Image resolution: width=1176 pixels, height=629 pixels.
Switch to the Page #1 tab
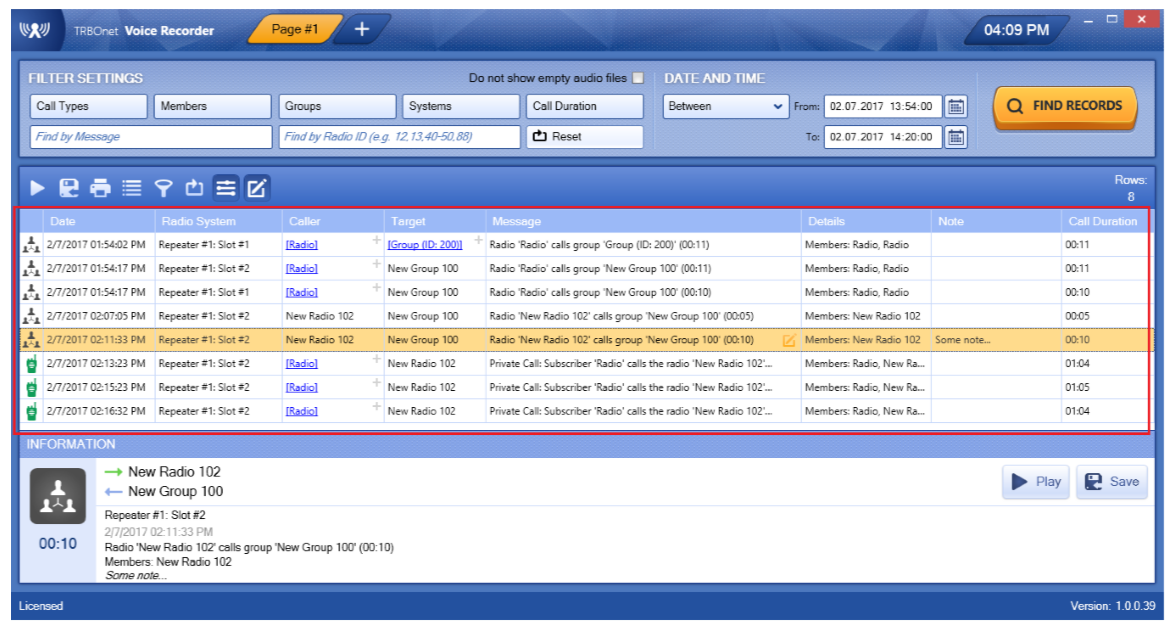point(294,30)
